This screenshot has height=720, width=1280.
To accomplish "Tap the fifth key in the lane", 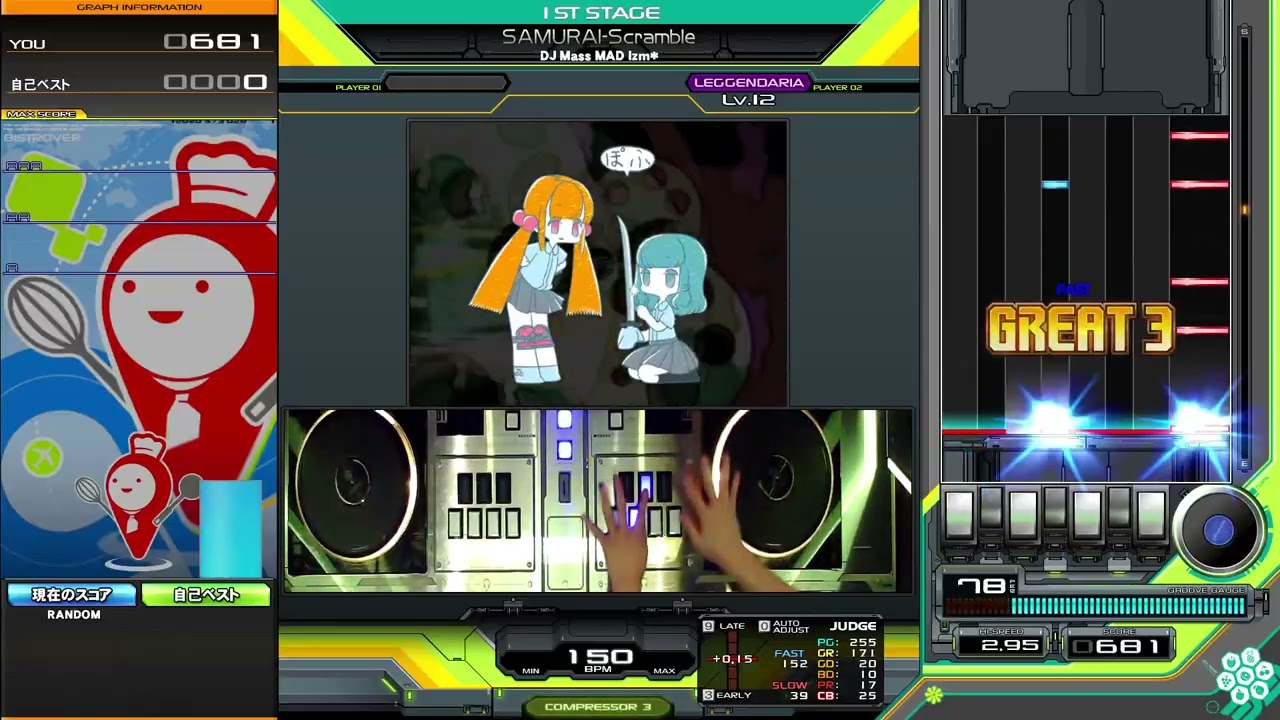I will pyautogui.click(x=1087, y=514).
